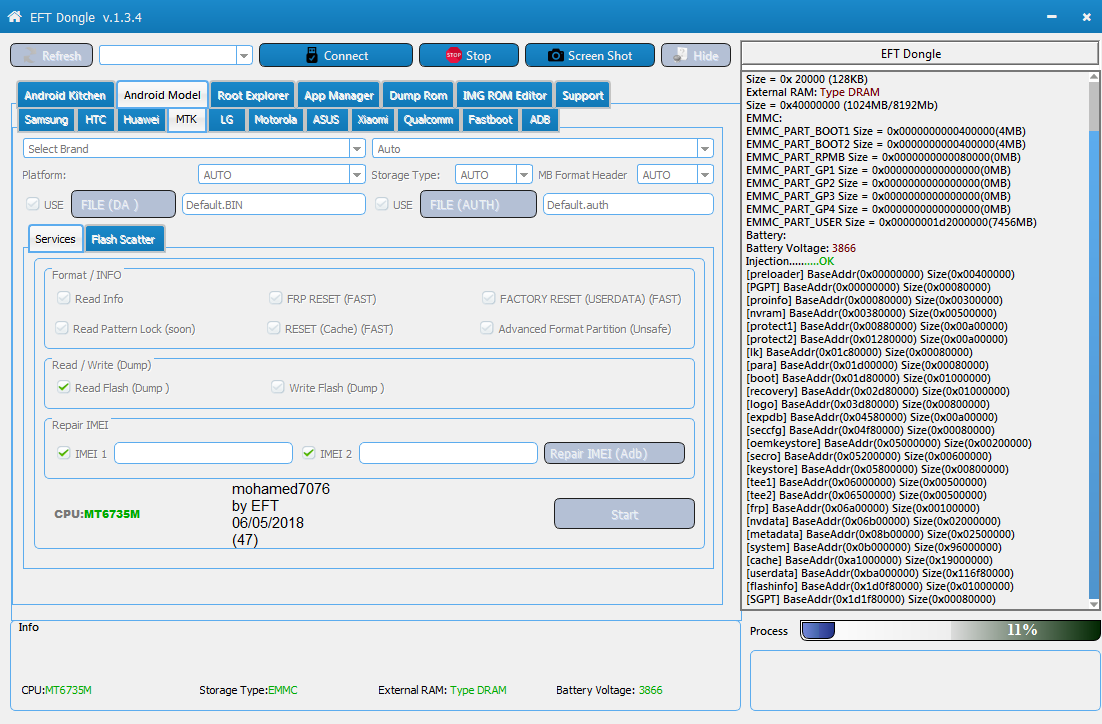Click the camera icon for Screen Shot

click(556, 56)
